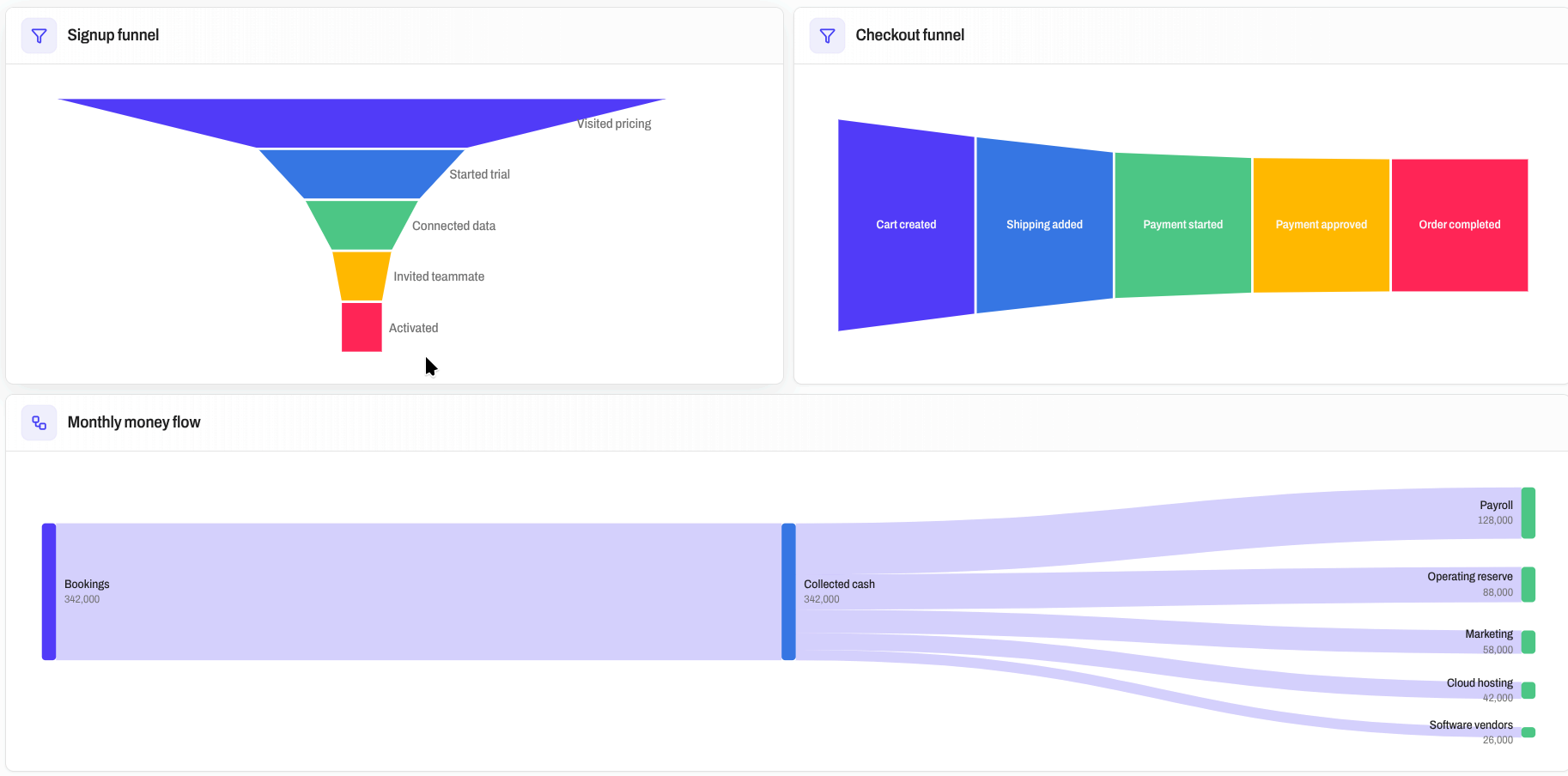Click the 'Monthly money flow' title
1568x776 pixels.
point(134,422)
